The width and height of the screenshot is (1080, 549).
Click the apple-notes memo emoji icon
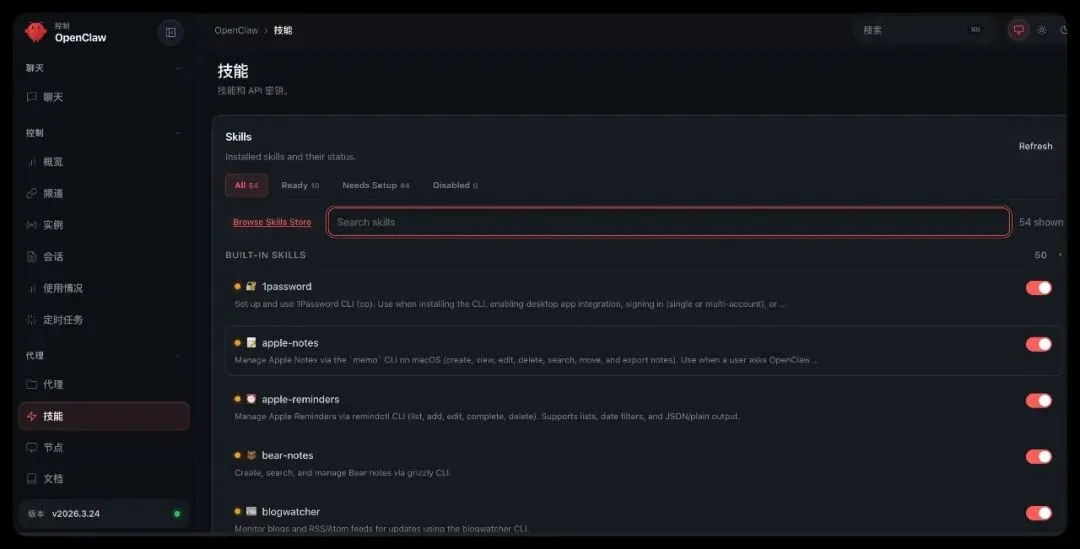pos(251,343)
